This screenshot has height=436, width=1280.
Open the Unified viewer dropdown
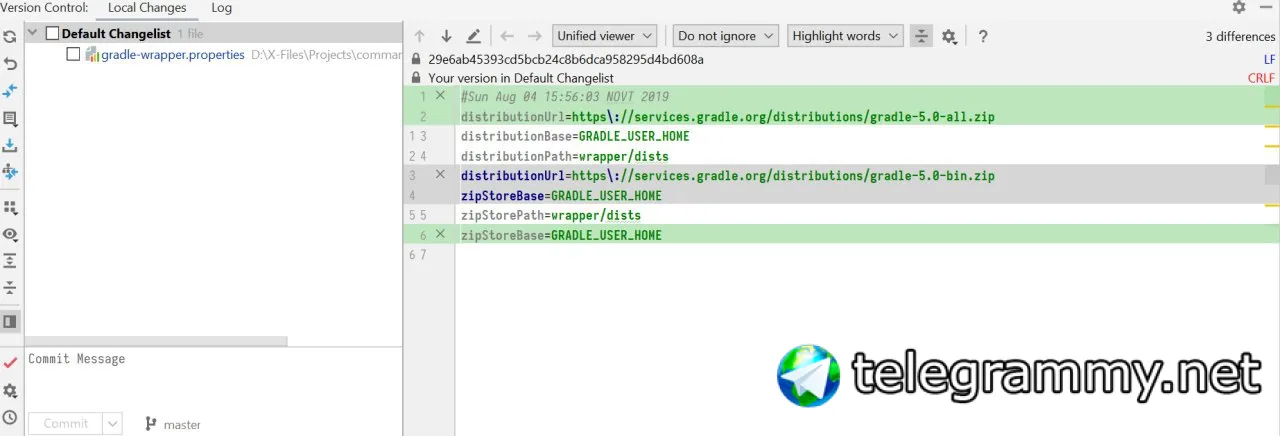pos(606,36)
